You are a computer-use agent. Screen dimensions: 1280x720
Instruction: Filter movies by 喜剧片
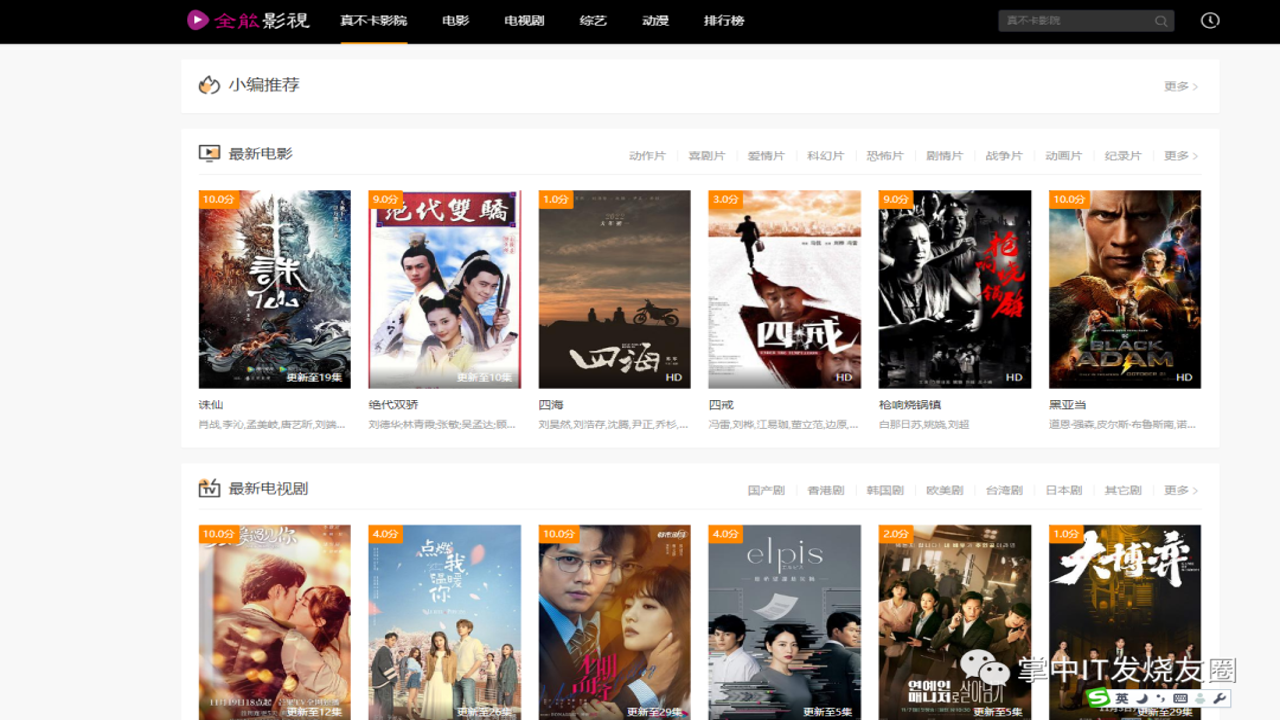click(707, 156)
